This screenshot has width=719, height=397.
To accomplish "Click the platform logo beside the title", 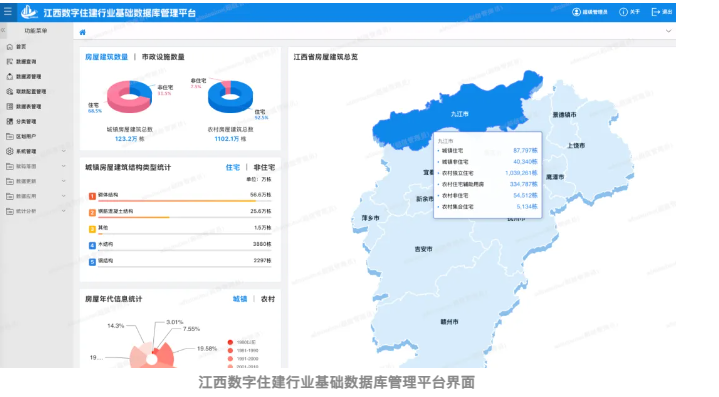I will click(x=29, y=12).
